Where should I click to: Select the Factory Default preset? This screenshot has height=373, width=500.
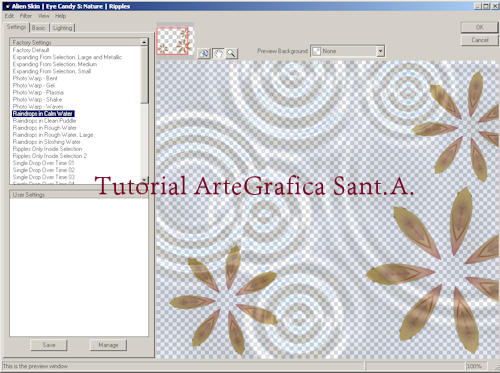click(31, 50)
